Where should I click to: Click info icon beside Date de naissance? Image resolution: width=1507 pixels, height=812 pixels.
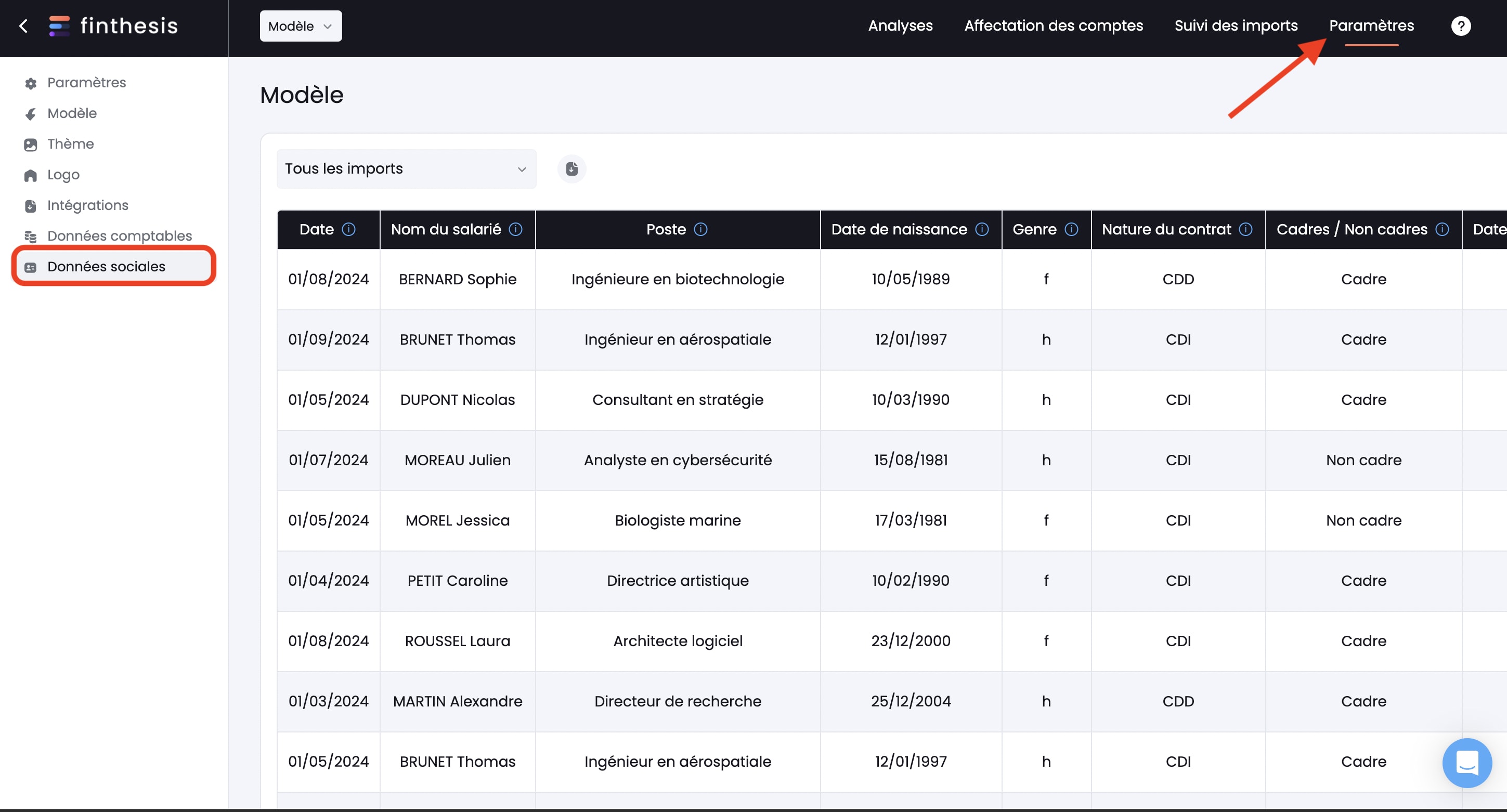tap(982, 229)
